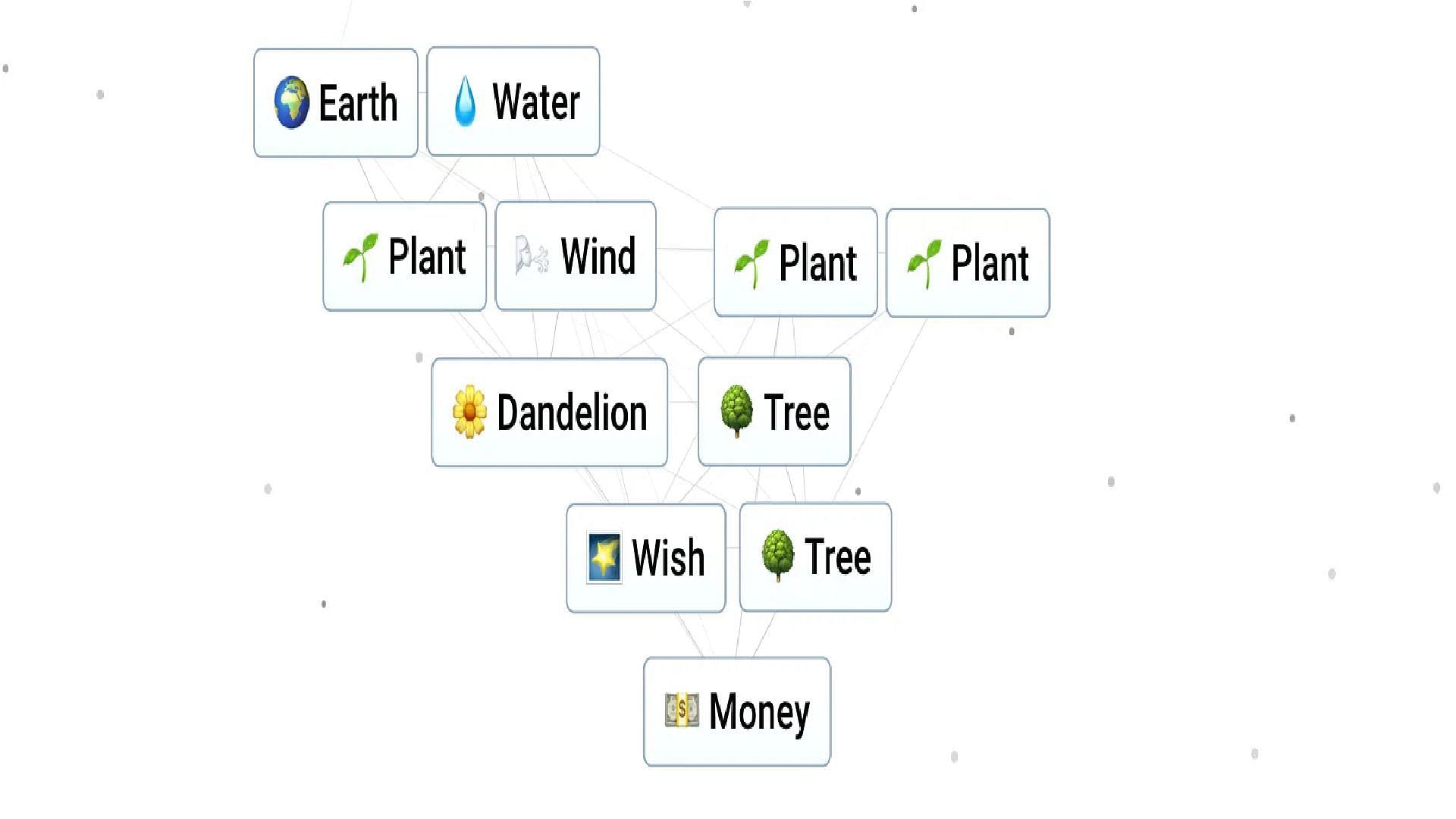
Task: Select the Dandelion flower icon
Action: (x=467, y=413)
